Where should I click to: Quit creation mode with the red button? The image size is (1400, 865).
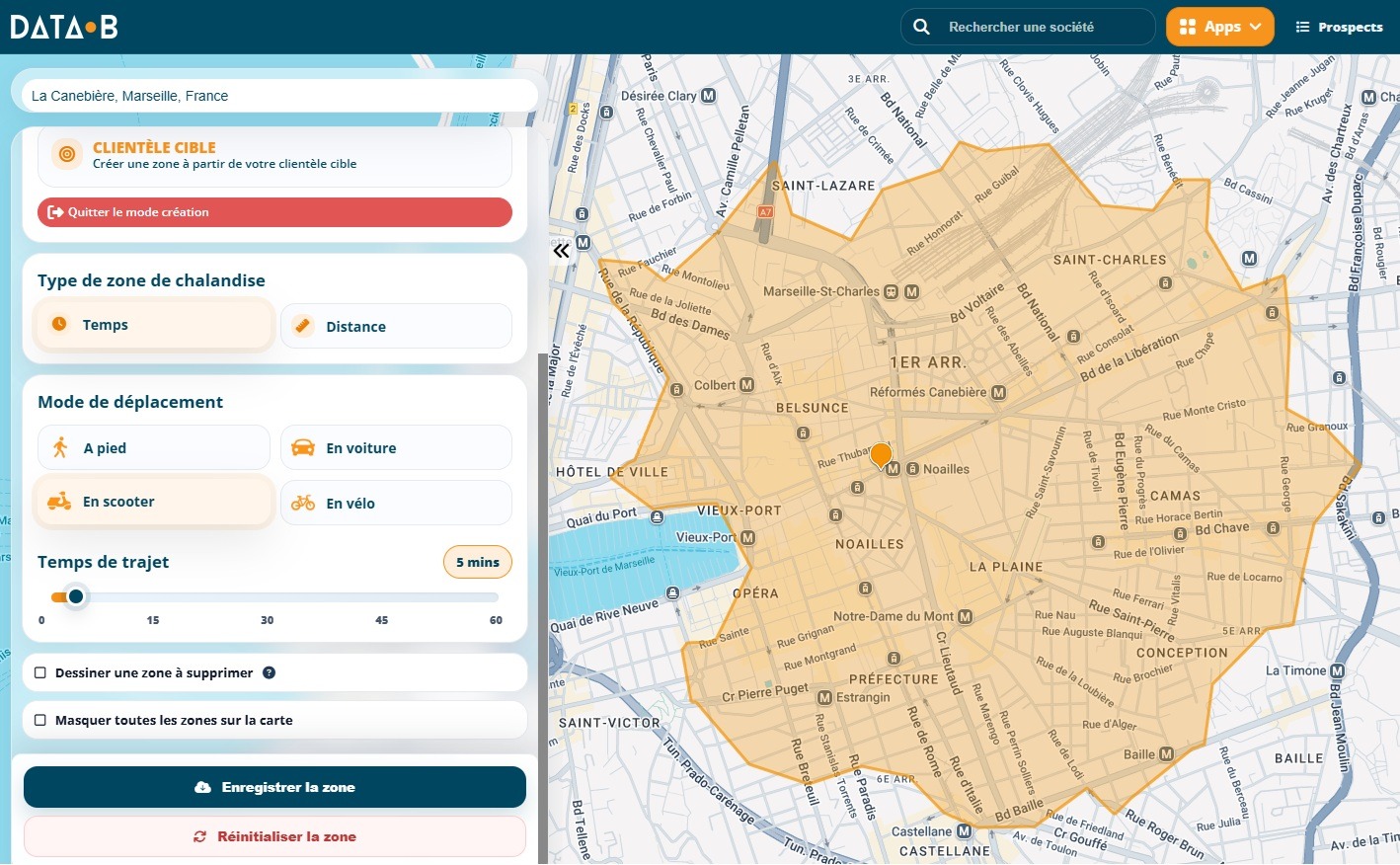tap(274, 212)
